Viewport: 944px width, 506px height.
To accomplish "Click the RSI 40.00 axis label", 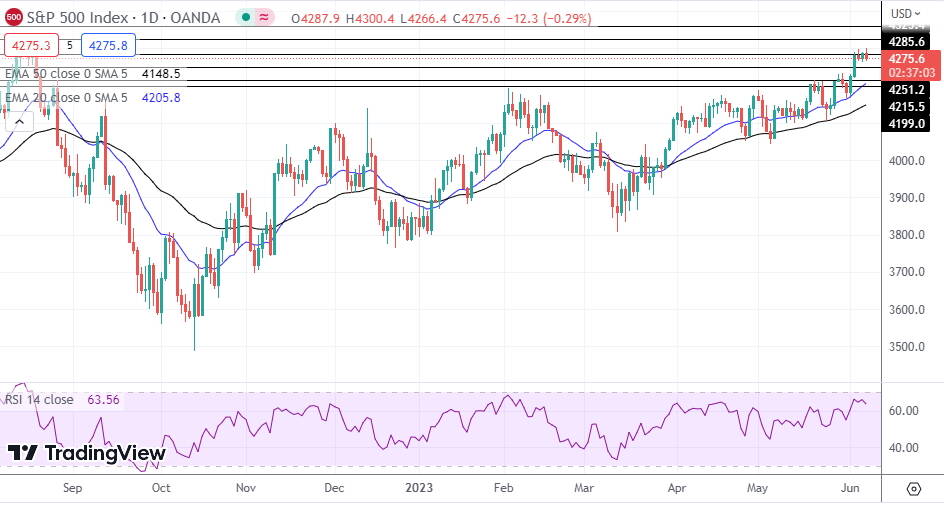I will (904, 448).
